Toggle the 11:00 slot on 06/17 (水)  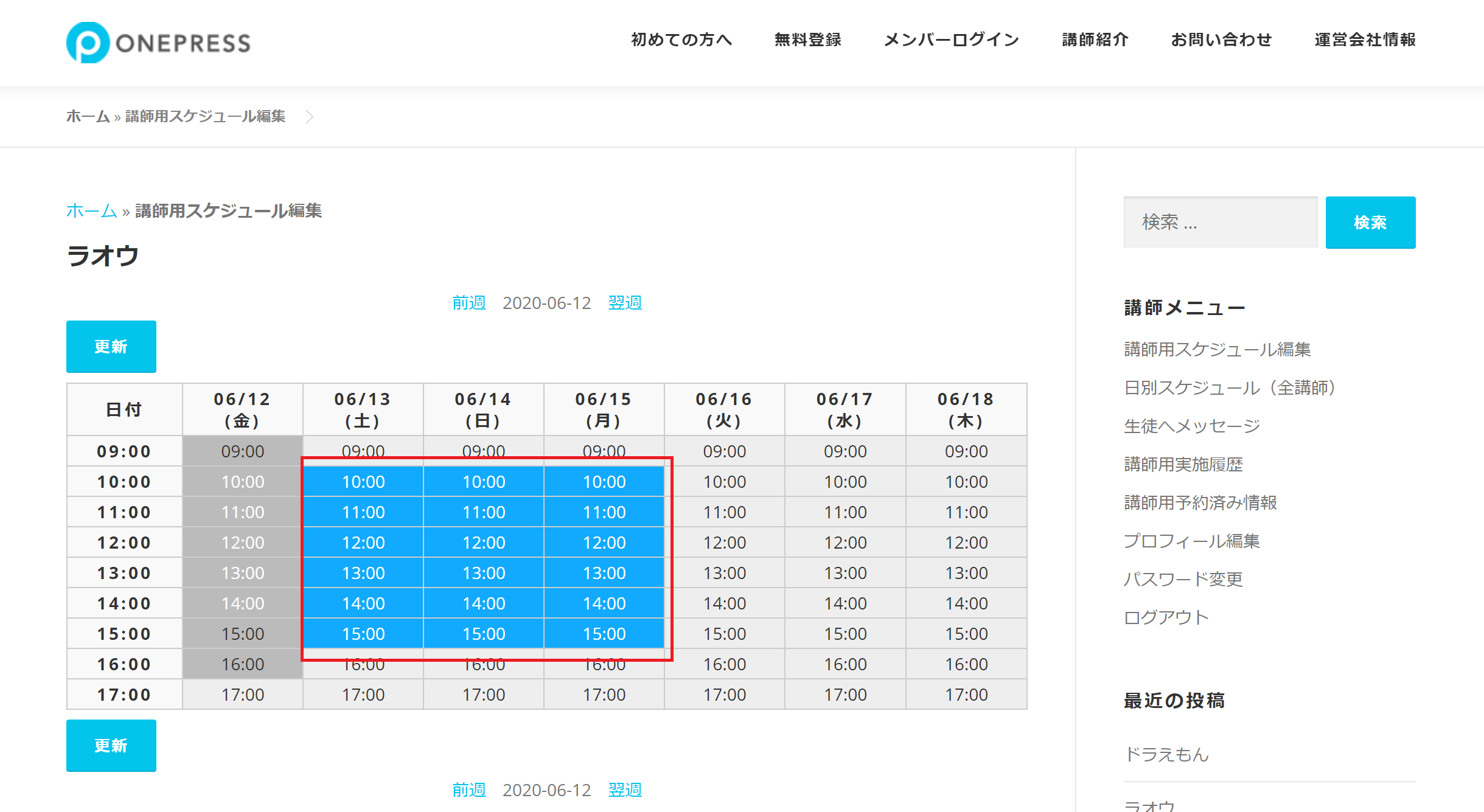coord(845,512)
